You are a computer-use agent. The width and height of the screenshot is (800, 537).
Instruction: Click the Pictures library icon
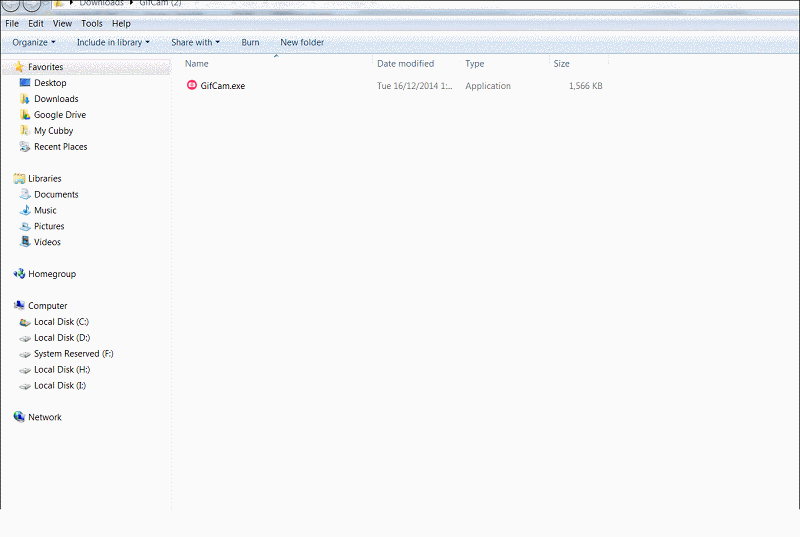click(x=25, y=226)
